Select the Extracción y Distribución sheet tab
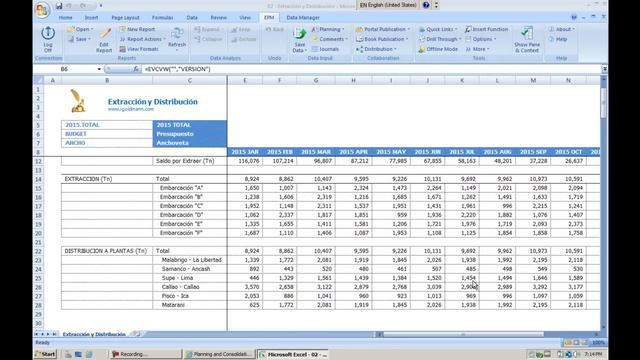Viewport: 640px width, 360px height. (x=94, y=334)
